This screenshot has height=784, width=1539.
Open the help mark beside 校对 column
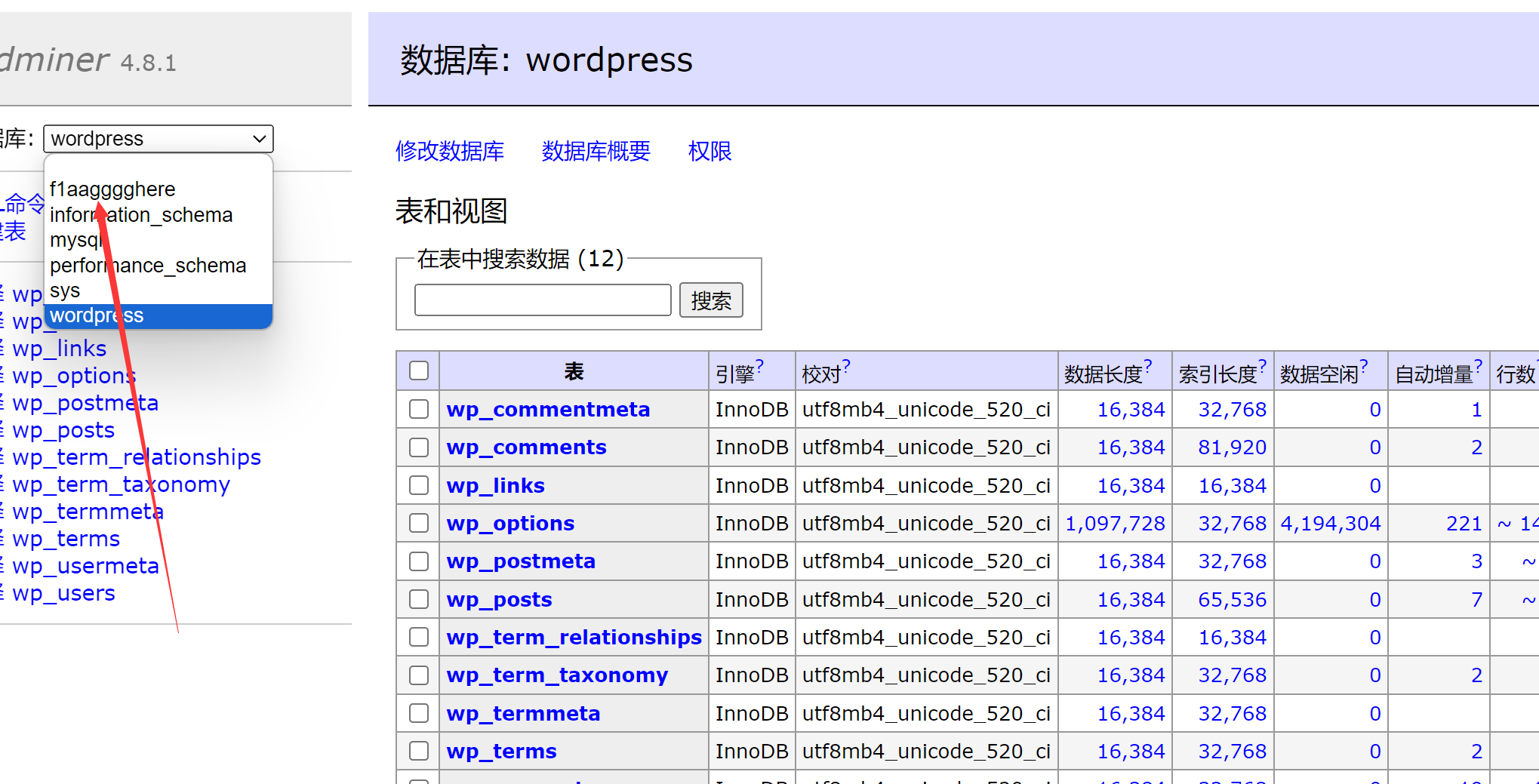click(x=846, y=365)
